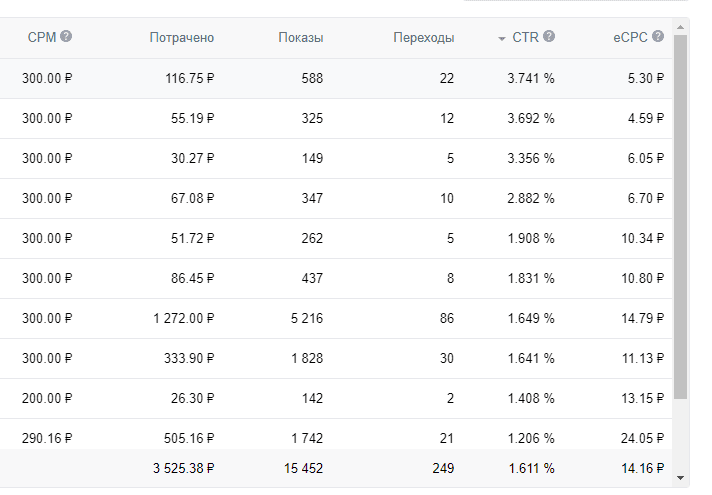Click the 200.00 ₽ CPM cell

48,398
